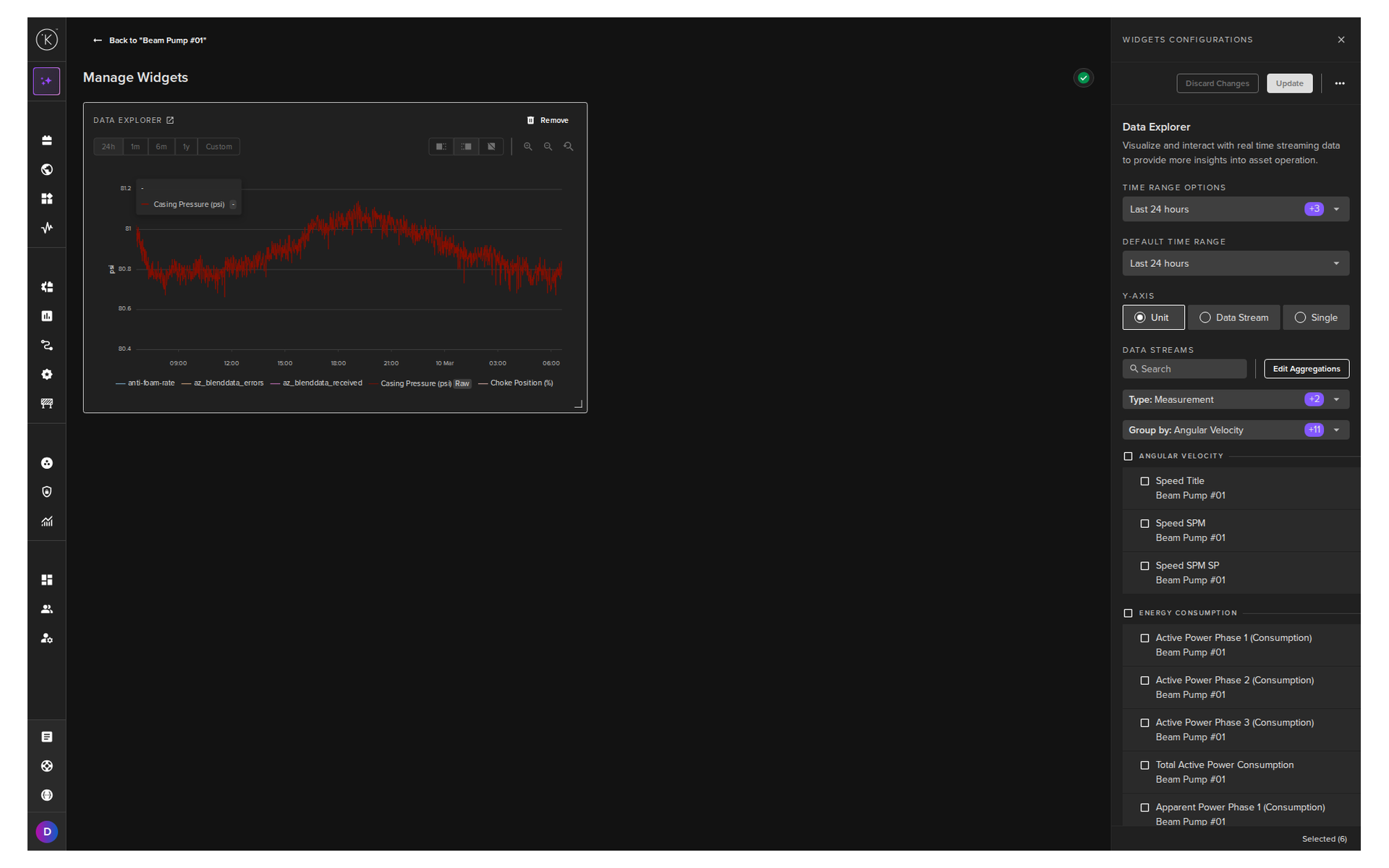Viewport: 1389px width, 868px height.
Task: Open the globe icon in sidebar
Action: [x=47, y=170]
